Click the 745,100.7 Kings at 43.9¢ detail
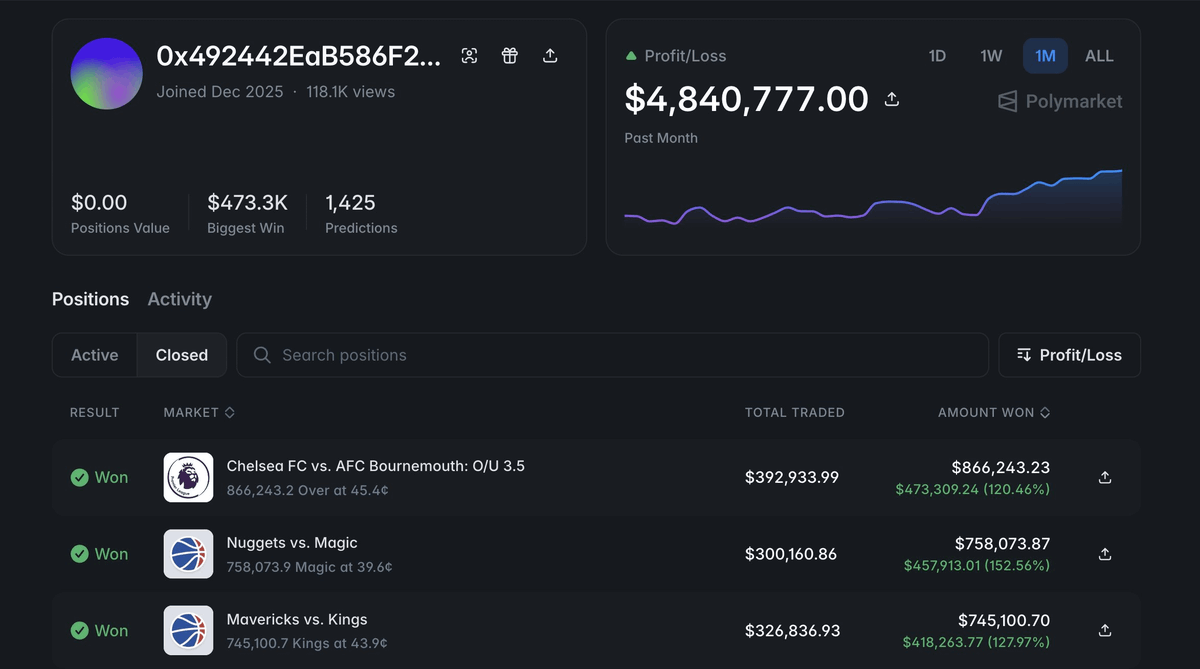This screenshot has height=669, width=1200. (x=307, y=643)
